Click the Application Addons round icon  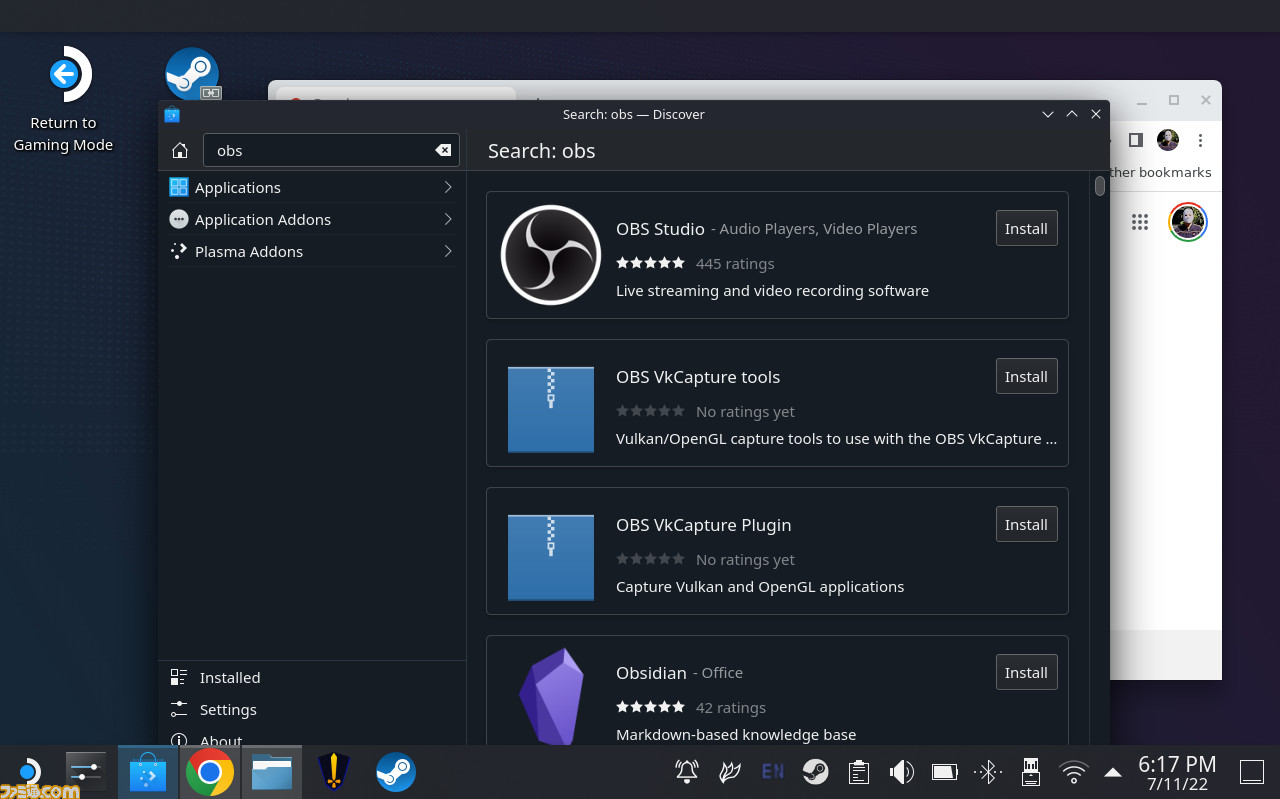(x=179, y=219)
